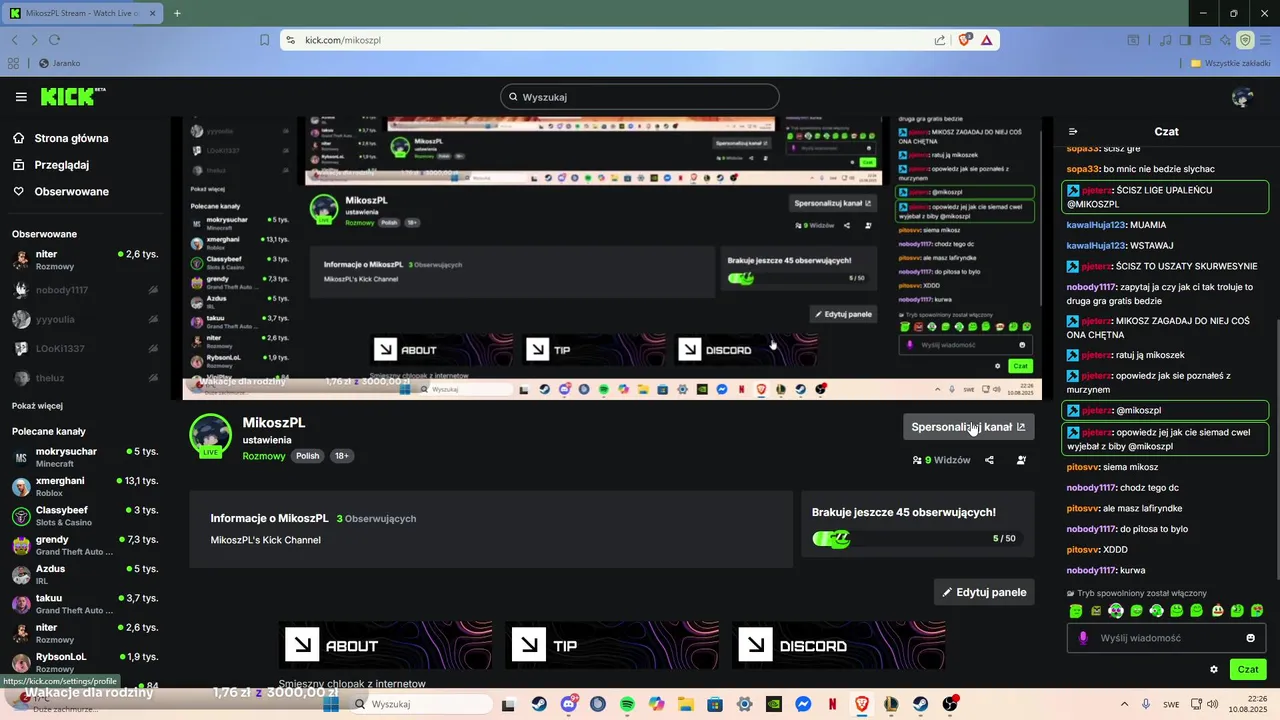Open the DISCORD panel banner
Viewport: 1280px width, 720px height.
(839, 646)
